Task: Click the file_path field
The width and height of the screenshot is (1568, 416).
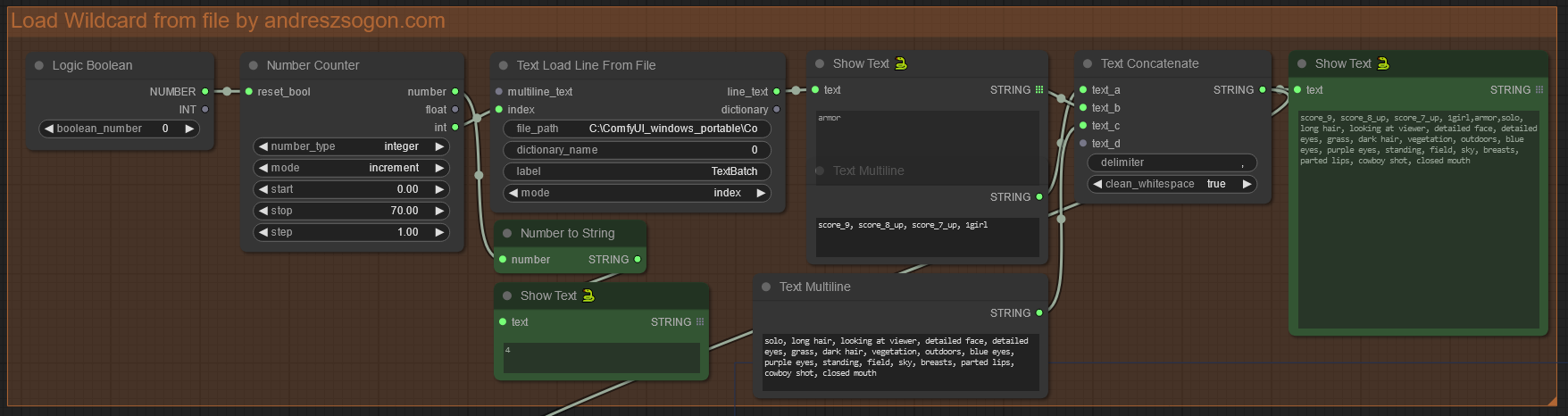Action: click(637, 129)
